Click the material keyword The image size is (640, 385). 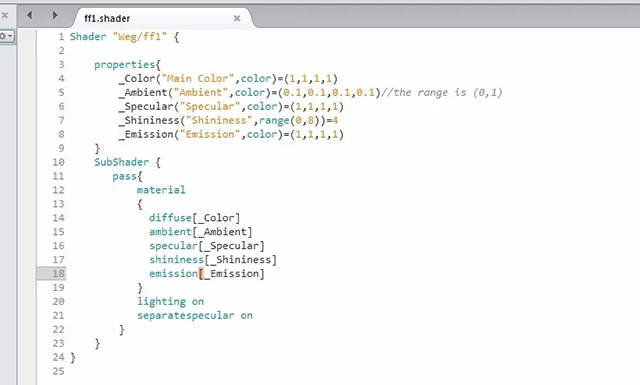161,190
